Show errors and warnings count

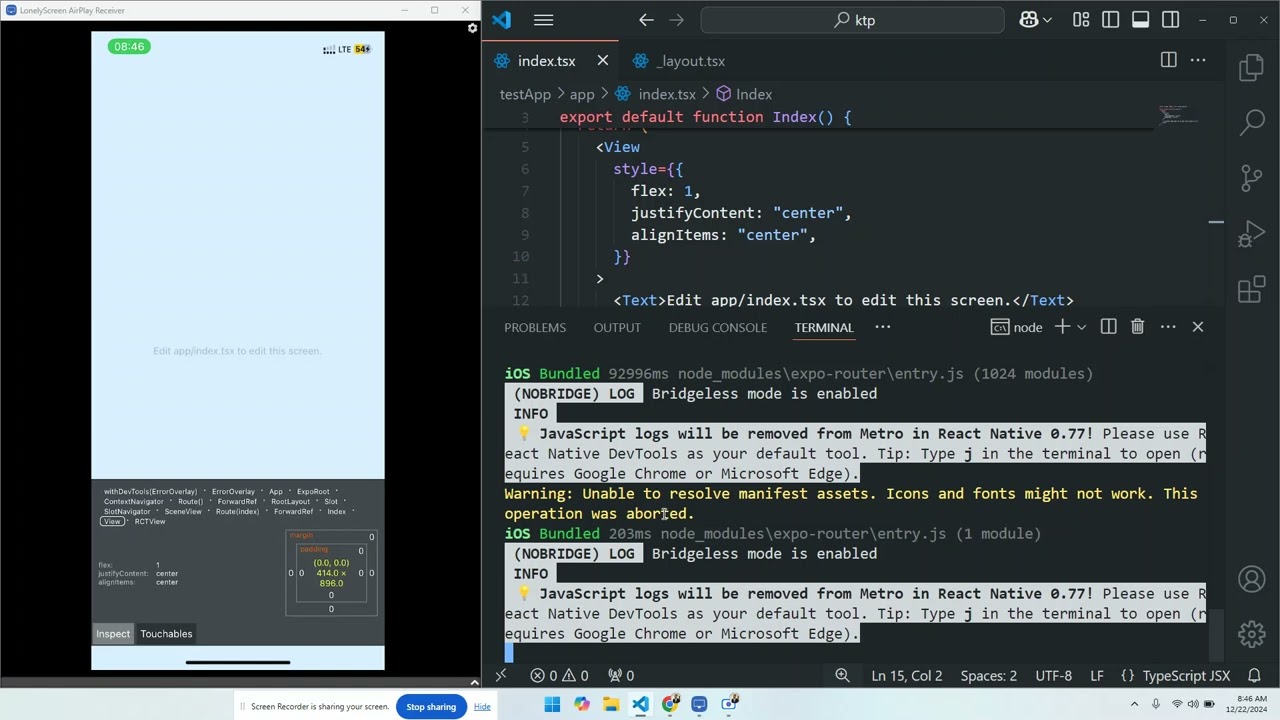(x=559, y=676)
